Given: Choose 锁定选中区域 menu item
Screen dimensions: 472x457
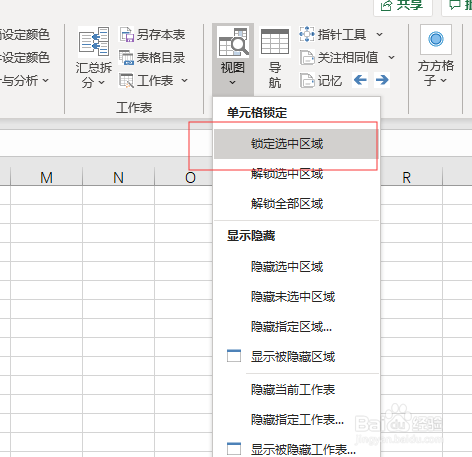Looking at the screenshot, I should tap(296, 144).
